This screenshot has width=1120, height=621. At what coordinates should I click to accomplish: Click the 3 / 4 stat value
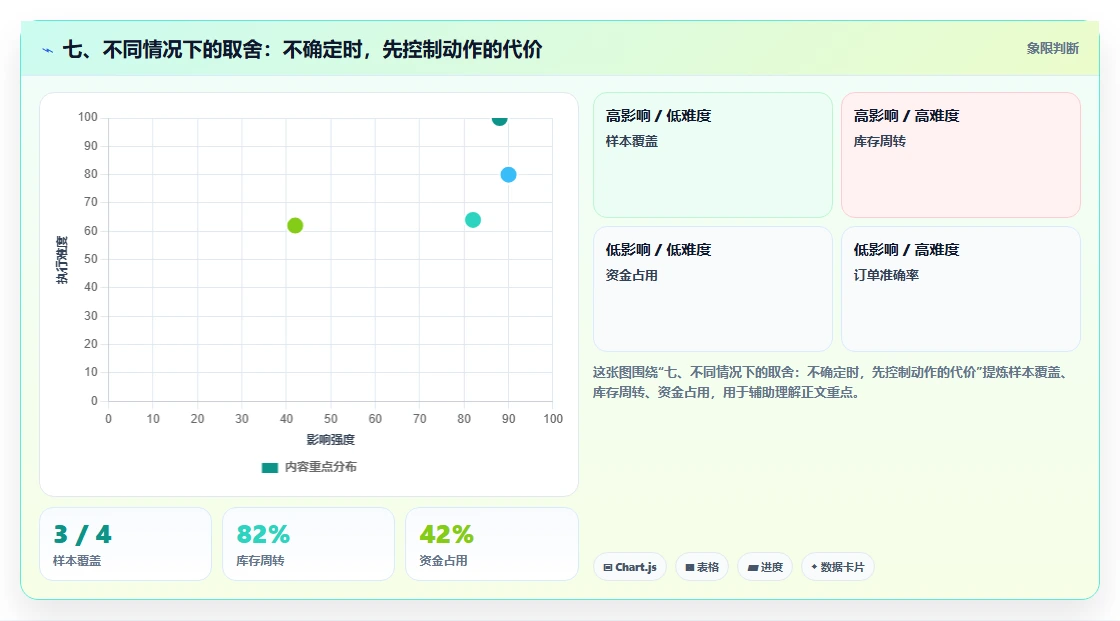tap(82, 535)
